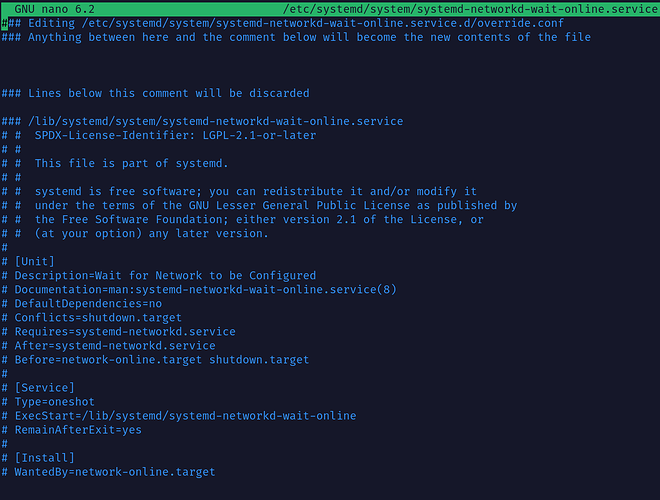Click the Documentation=man line
The image size is (660, 500).
point(205,289)
